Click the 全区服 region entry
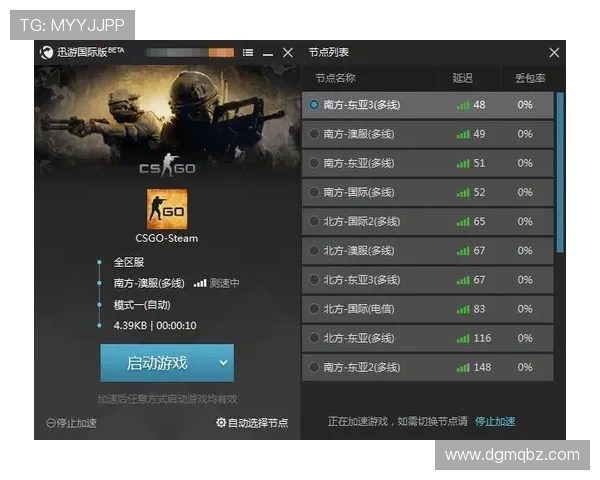Viewport: 600px width, 480px height. click(x=129, y=262)
